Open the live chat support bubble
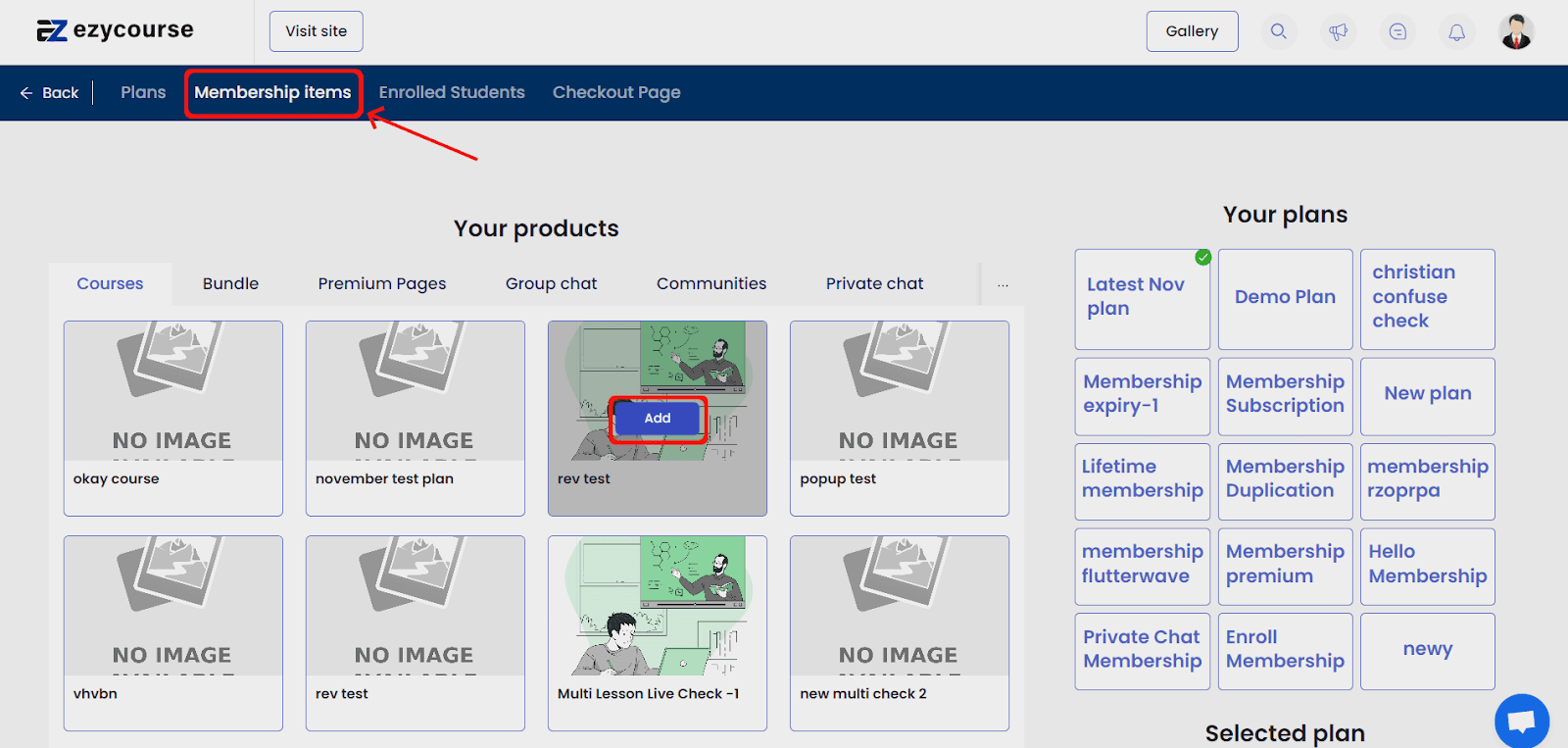The image size is (1568, 748). (x=1521, y=721)
